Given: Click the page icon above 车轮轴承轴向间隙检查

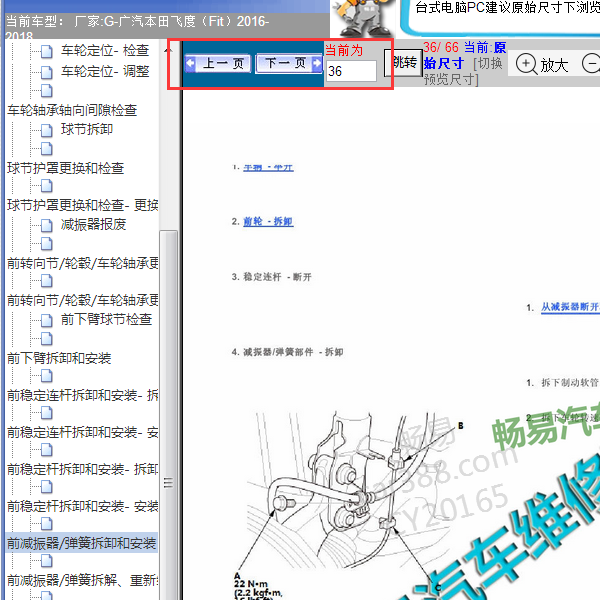Looking at the screenshot, I should (47, 91).
